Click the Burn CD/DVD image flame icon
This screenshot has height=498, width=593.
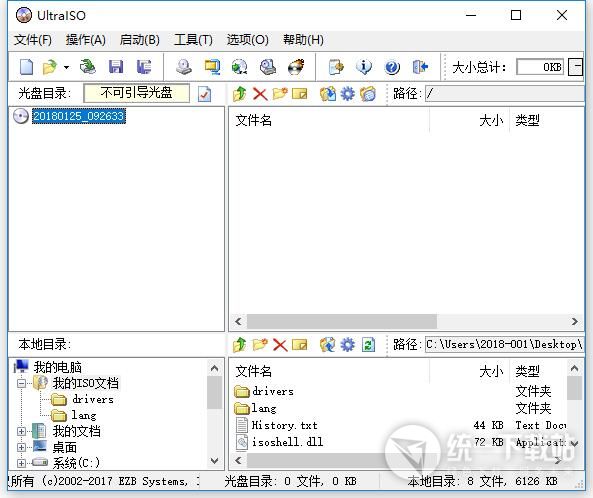296,67
